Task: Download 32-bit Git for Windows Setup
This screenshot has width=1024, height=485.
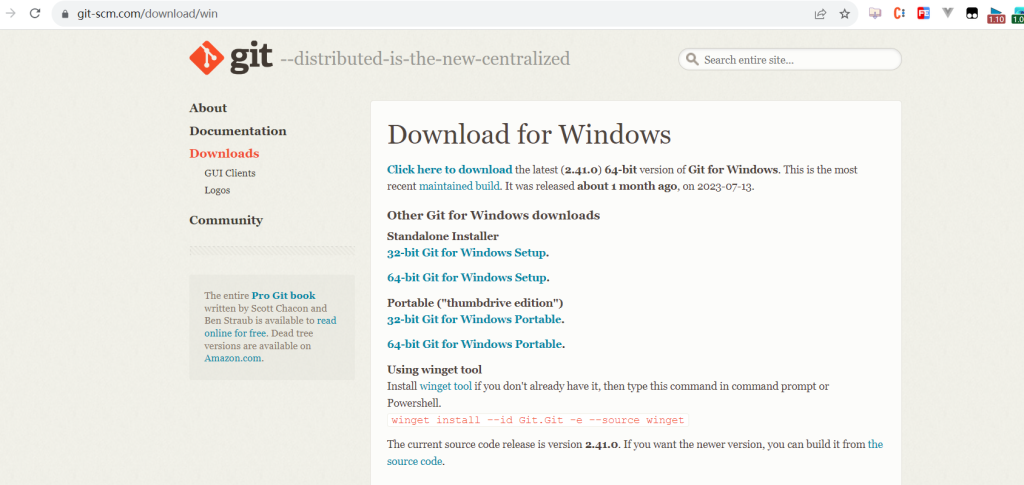Action: pyautogui.click(x=466, y=253)
